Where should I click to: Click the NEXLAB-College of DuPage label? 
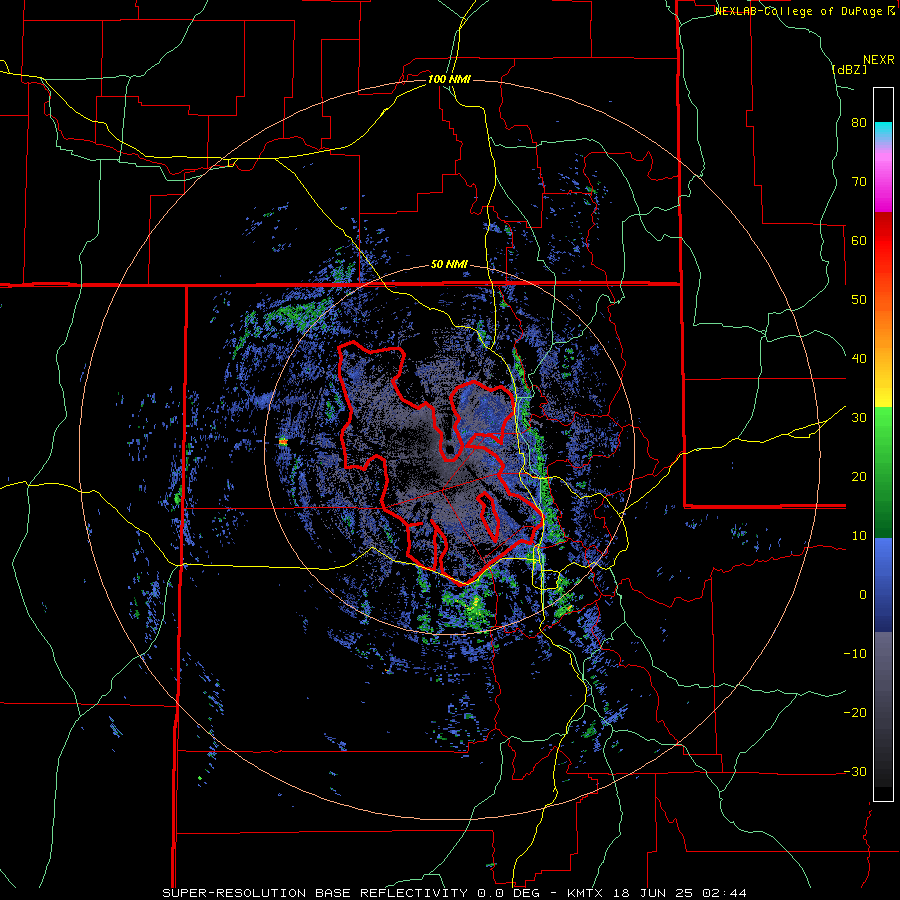[x=805, y=11]
